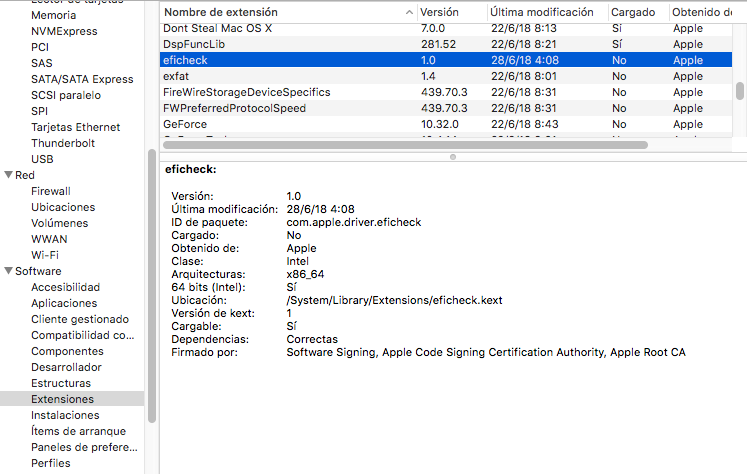Select WWAN in the sidebar
747x474 pixels.
(x=49, y=239)
